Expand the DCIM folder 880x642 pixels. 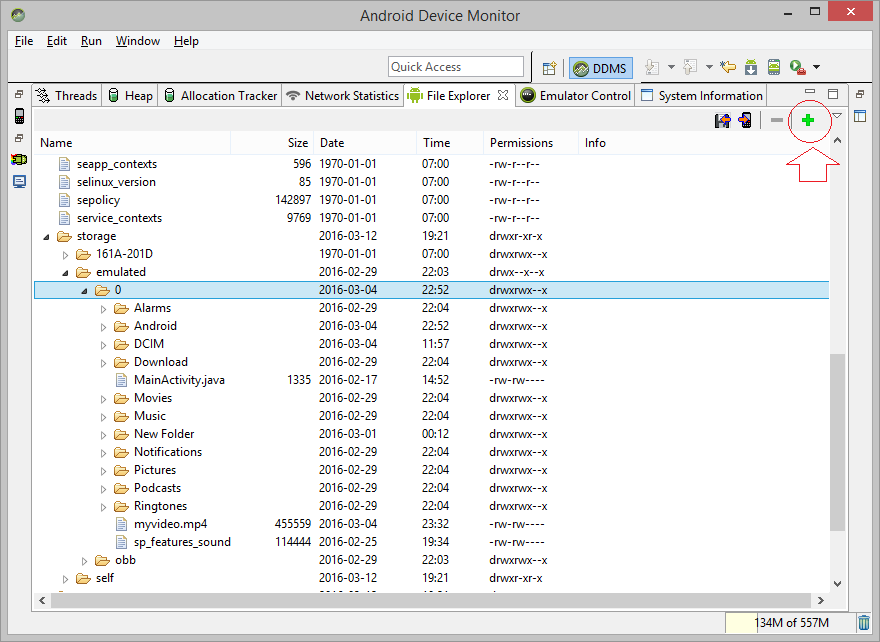pyautogui.click(x=104, y=345)
